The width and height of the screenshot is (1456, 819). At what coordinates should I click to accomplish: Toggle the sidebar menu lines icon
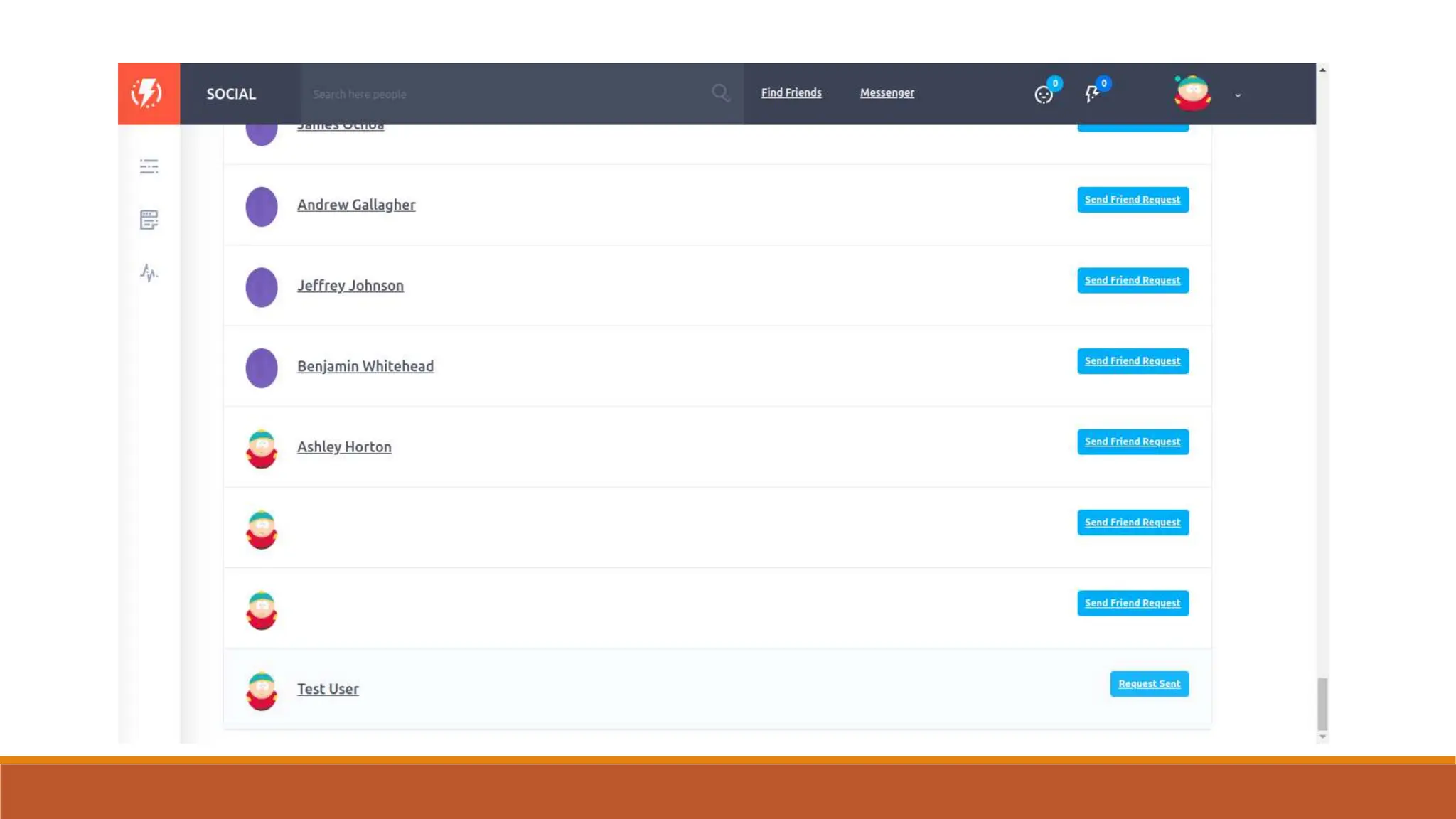(x=149, y=166)
